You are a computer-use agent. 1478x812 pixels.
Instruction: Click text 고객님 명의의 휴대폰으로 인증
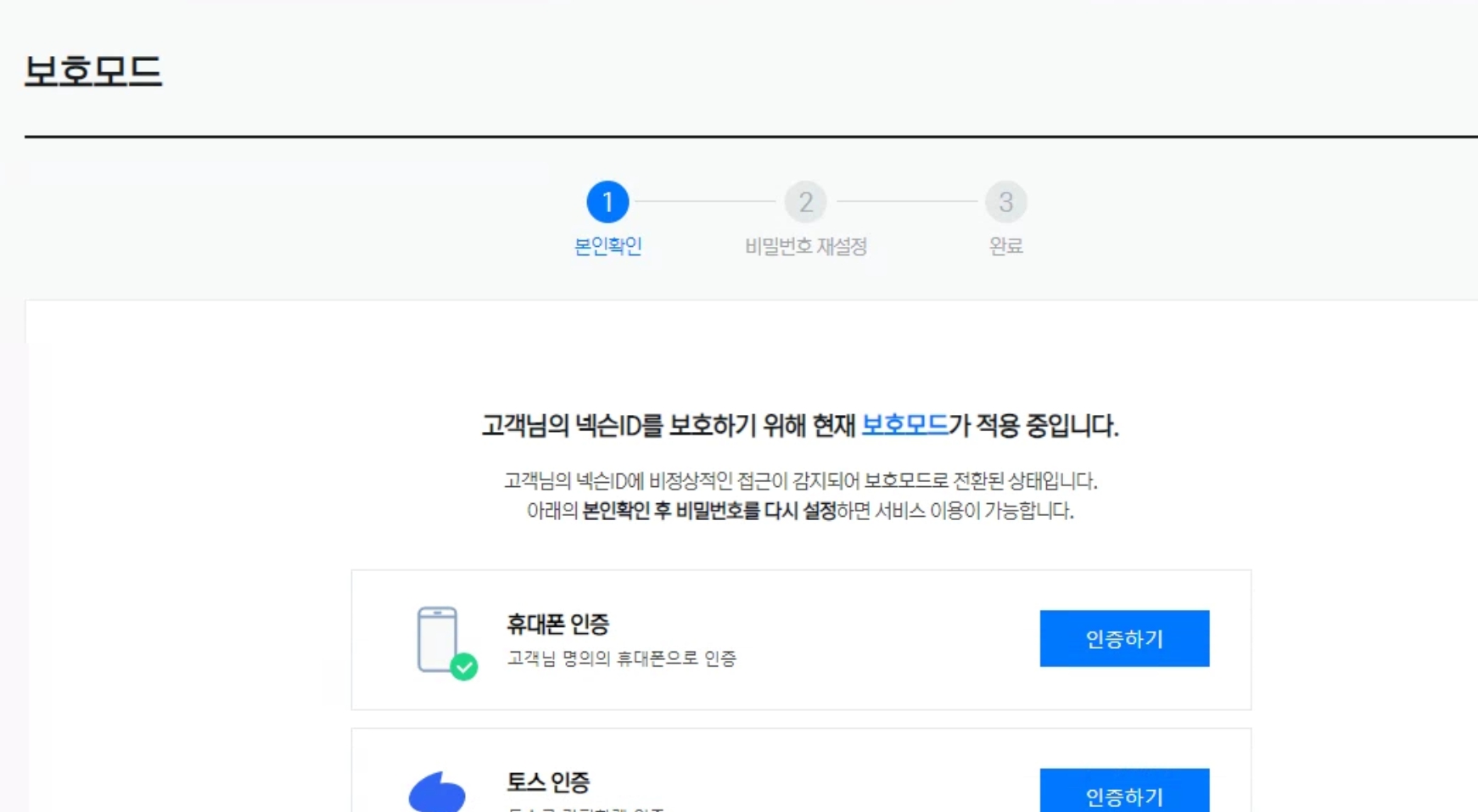click(621, 658)
